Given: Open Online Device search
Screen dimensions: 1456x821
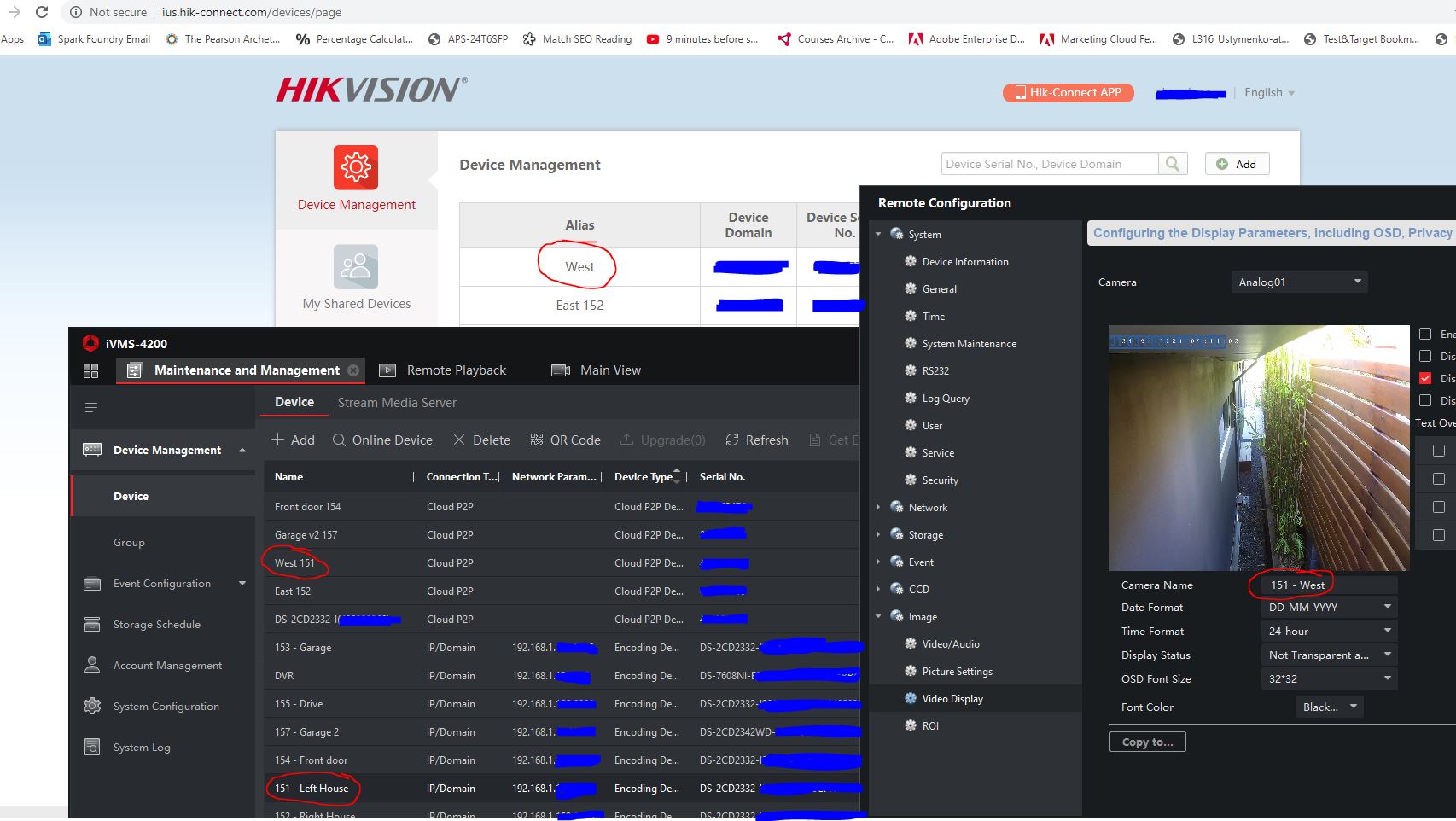Looking at the screenshot, I should [x=382, y=440].
